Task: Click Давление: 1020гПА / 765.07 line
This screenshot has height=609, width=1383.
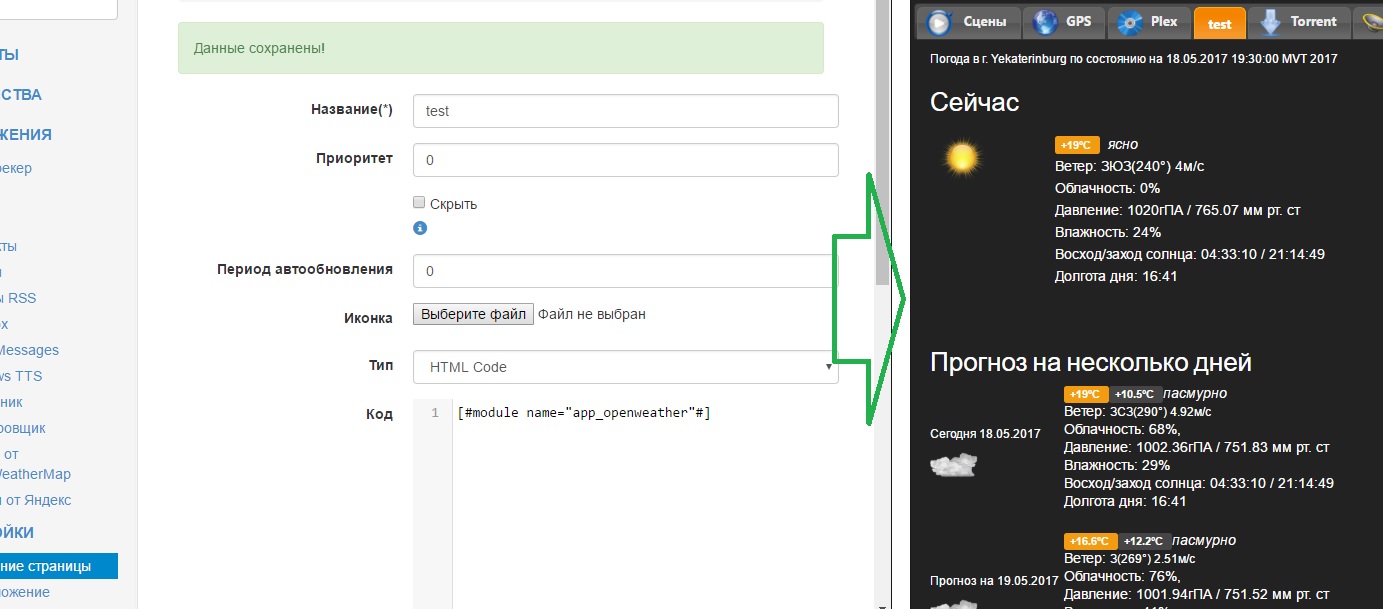Action: coord(1177,210)
